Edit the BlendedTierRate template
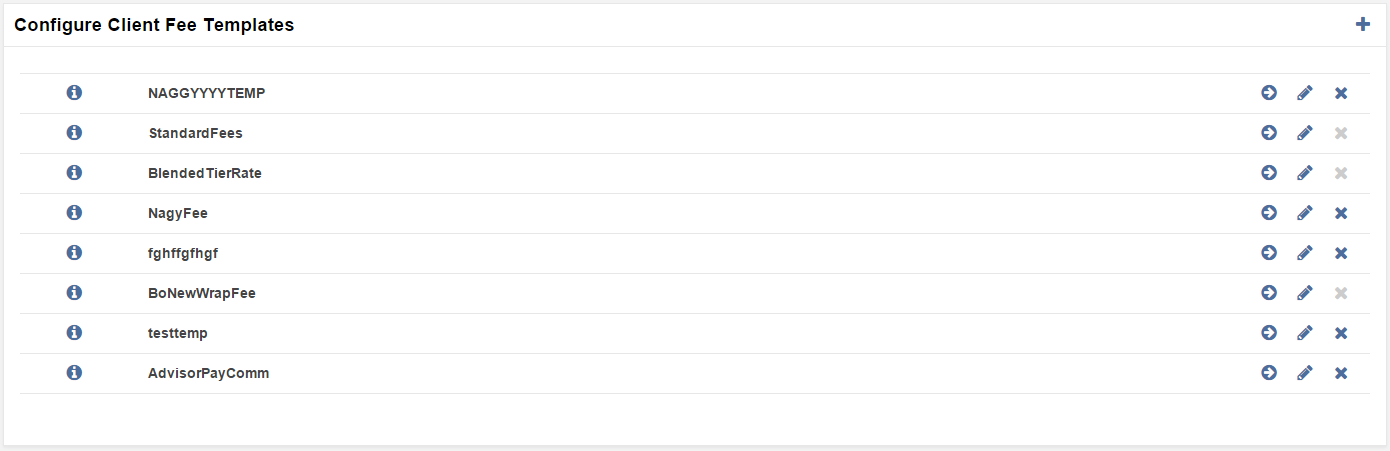This screenshot has height=451, width=1390. pyautogui.click(x=1305, y=173)
